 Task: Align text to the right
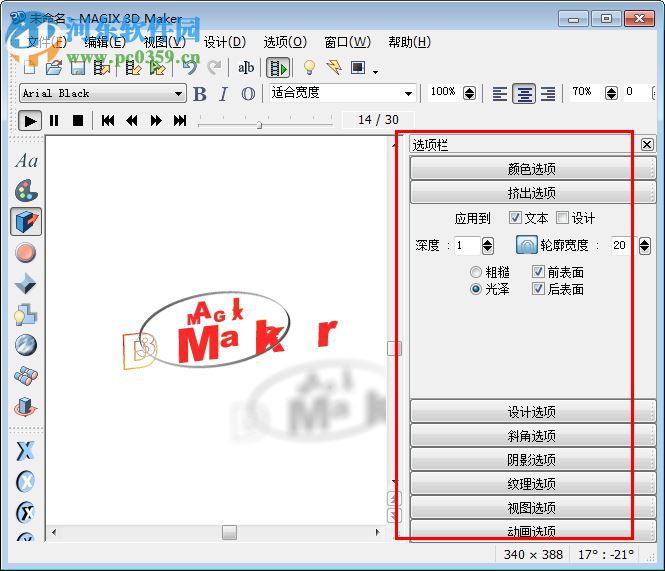pyautogui.click(x=548, y=93)
